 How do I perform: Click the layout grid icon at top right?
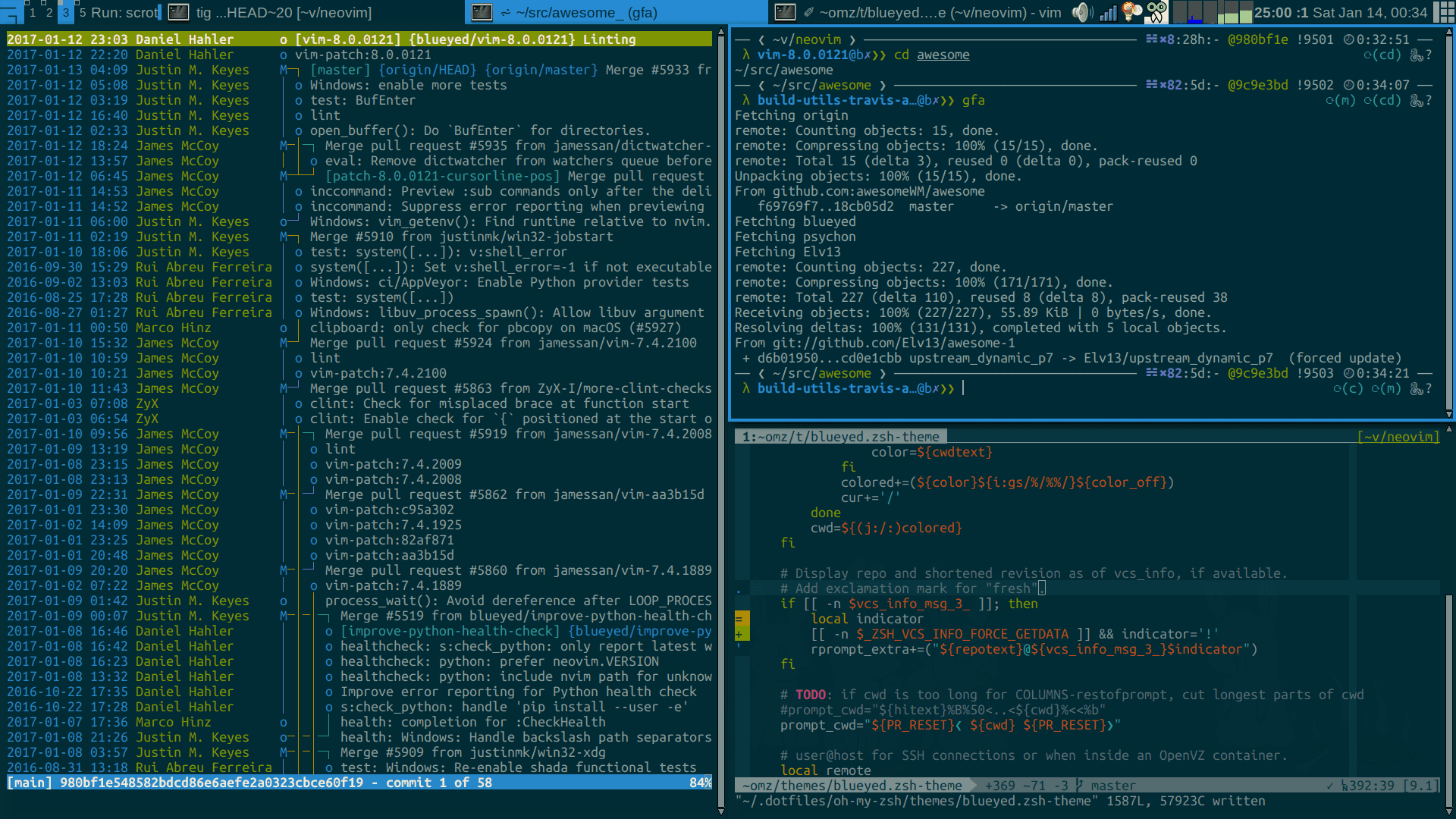click(1444, 12)
